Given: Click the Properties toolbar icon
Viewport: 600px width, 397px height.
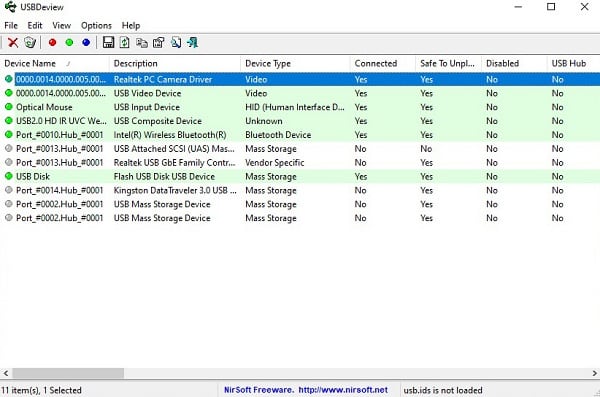Looking at the screenshot, I should [158, 42].
